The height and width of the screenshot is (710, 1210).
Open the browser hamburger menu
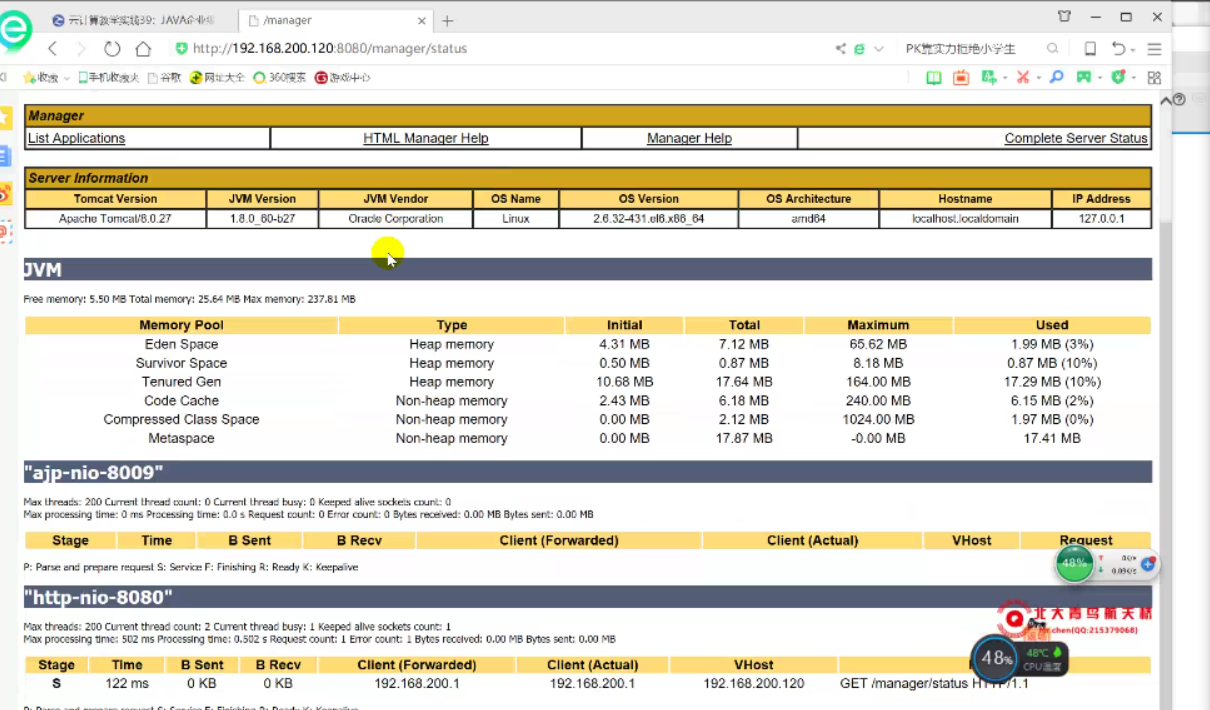[x=1154, y=49]
